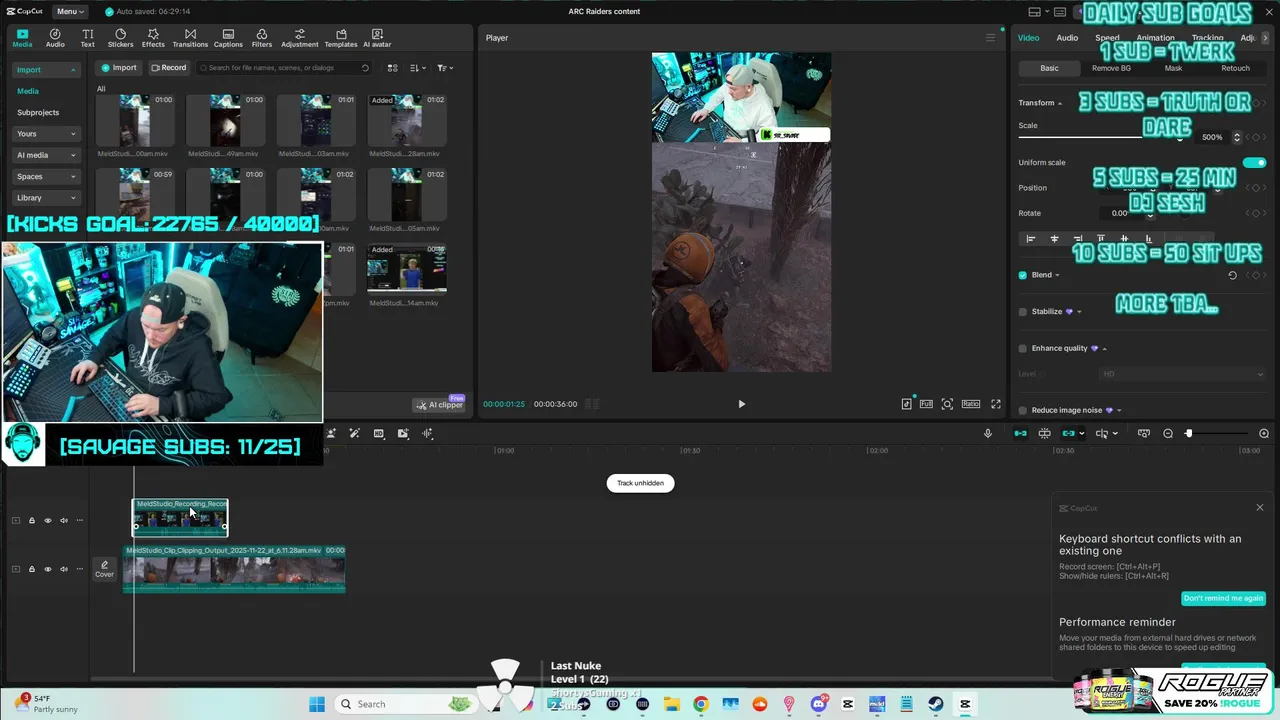
Task: Search media file names field
Action: click(x=284, y=68)
